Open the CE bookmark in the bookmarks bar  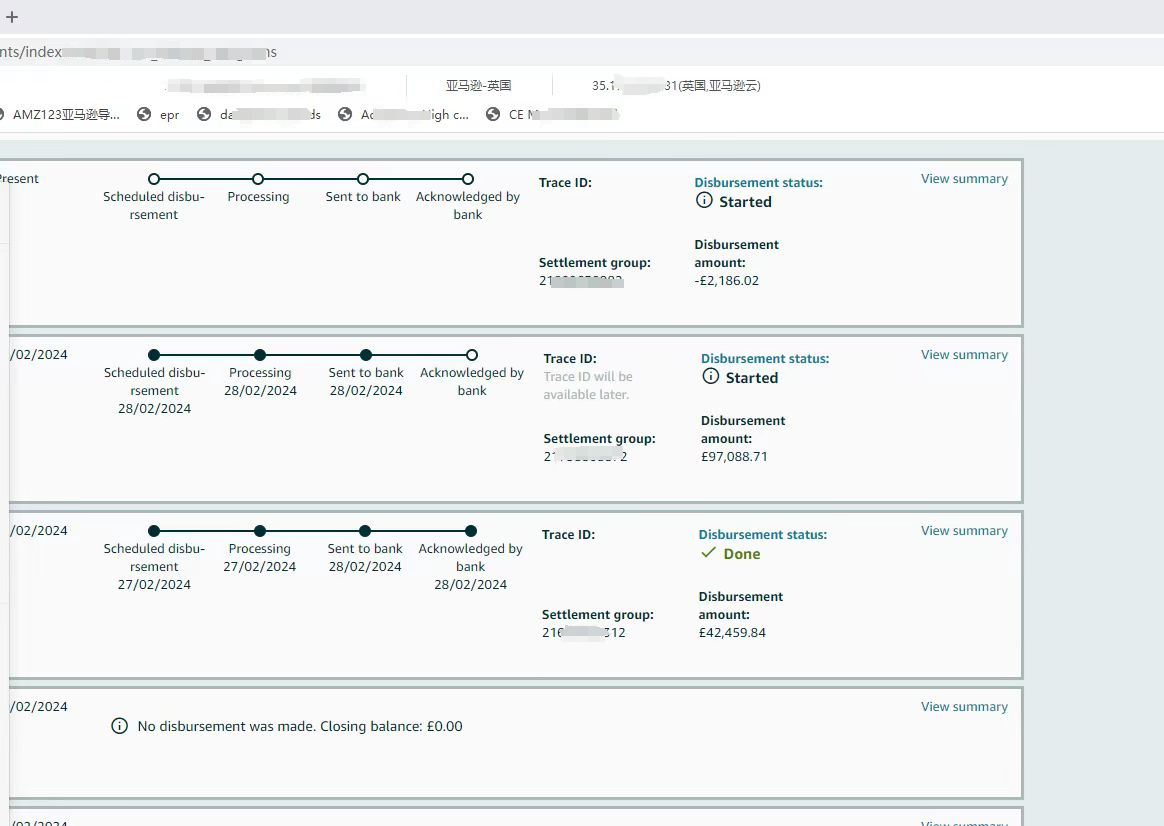coord(552,114)
